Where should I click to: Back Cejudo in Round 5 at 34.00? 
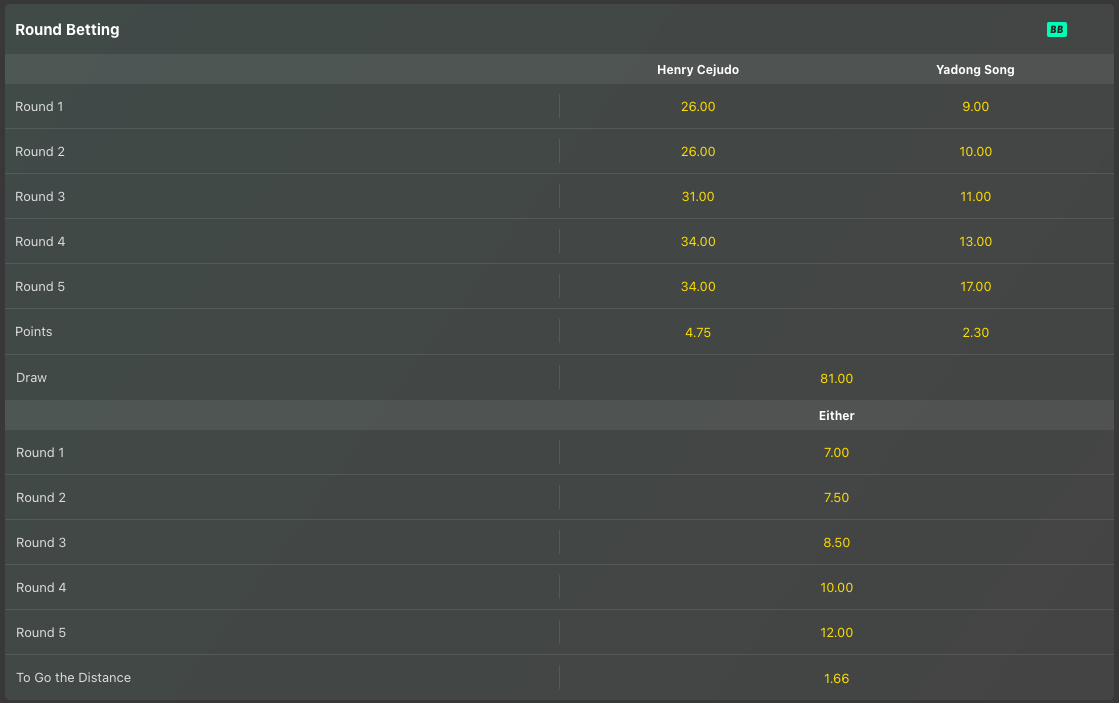pyautogui.click(x=698, y=286)
